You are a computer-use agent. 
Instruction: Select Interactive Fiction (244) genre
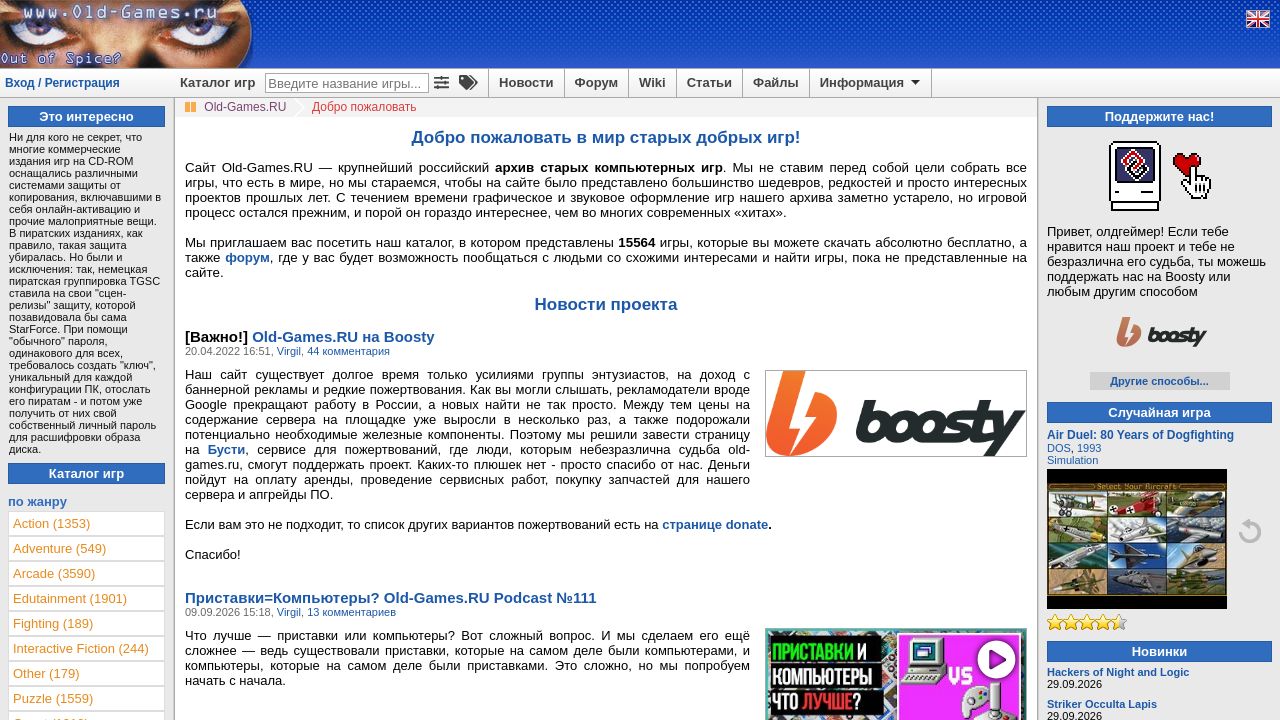[x=87, y=649]
